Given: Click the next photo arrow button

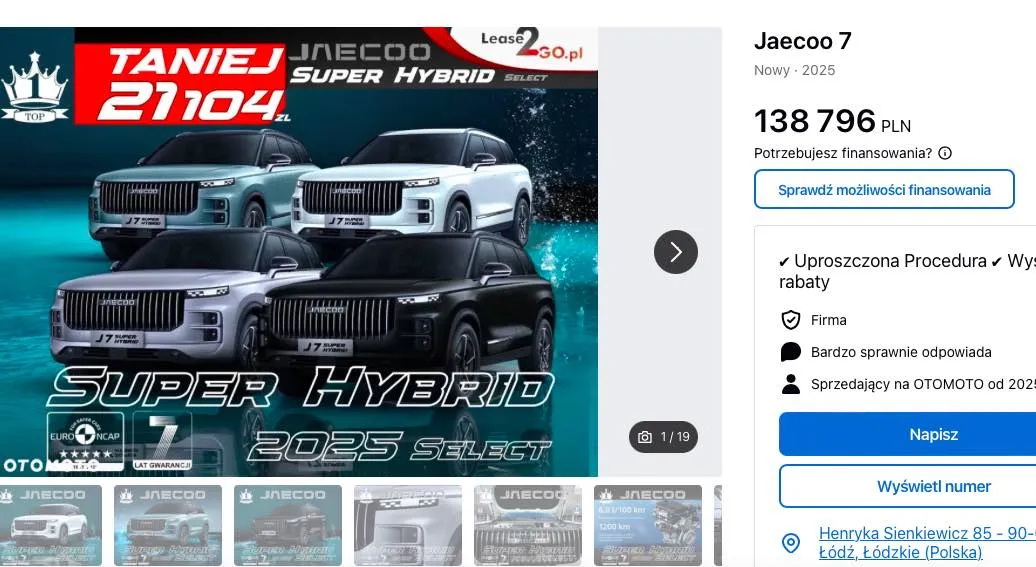Looking at the screenshot, I should click(675, 252).
